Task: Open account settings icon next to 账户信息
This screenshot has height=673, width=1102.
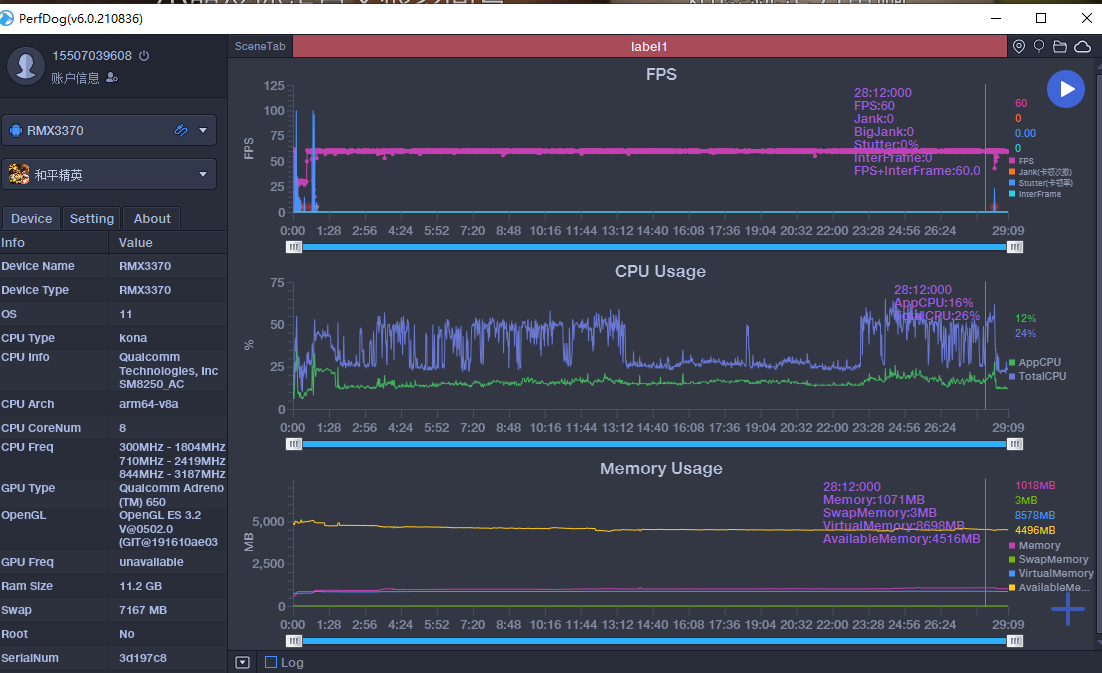Action: (112, 78)
